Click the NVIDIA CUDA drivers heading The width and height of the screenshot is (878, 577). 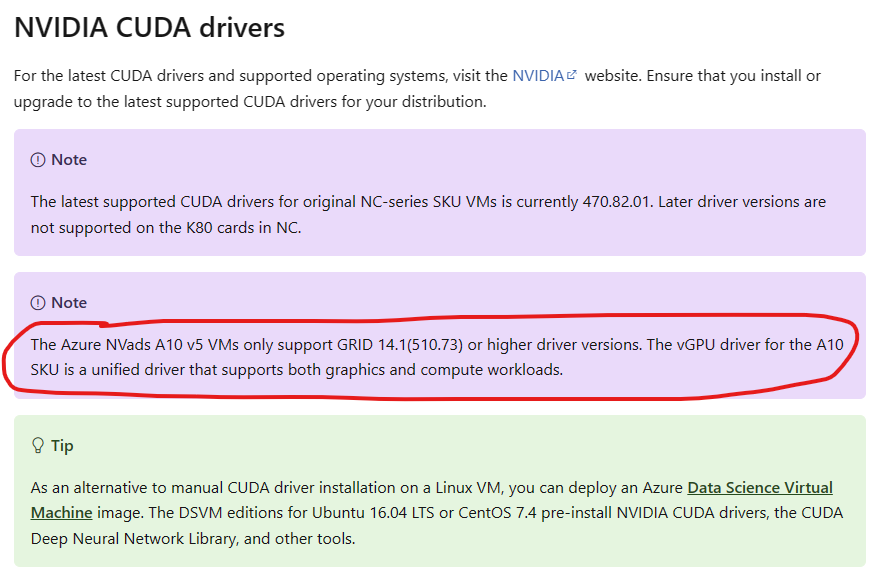[x=150, y=27]
